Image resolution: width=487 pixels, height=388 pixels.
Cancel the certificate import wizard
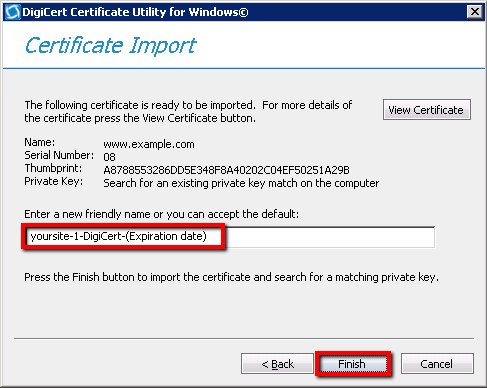coord(437,364)
